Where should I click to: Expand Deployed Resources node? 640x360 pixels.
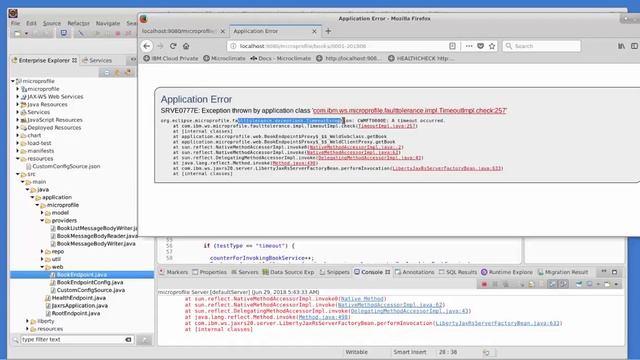pyautogui.click(x=18, y=128)
